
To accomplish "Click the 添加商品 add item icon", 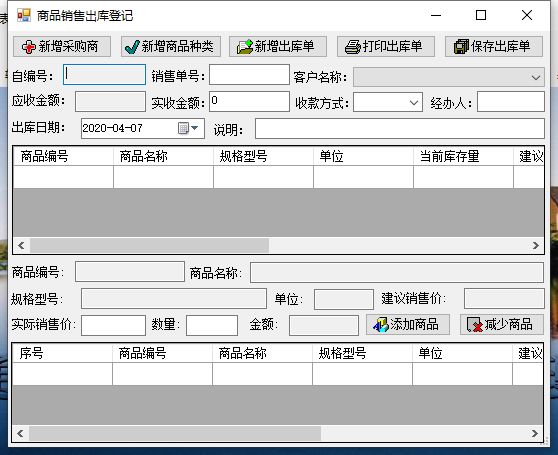I will (380, 325).
